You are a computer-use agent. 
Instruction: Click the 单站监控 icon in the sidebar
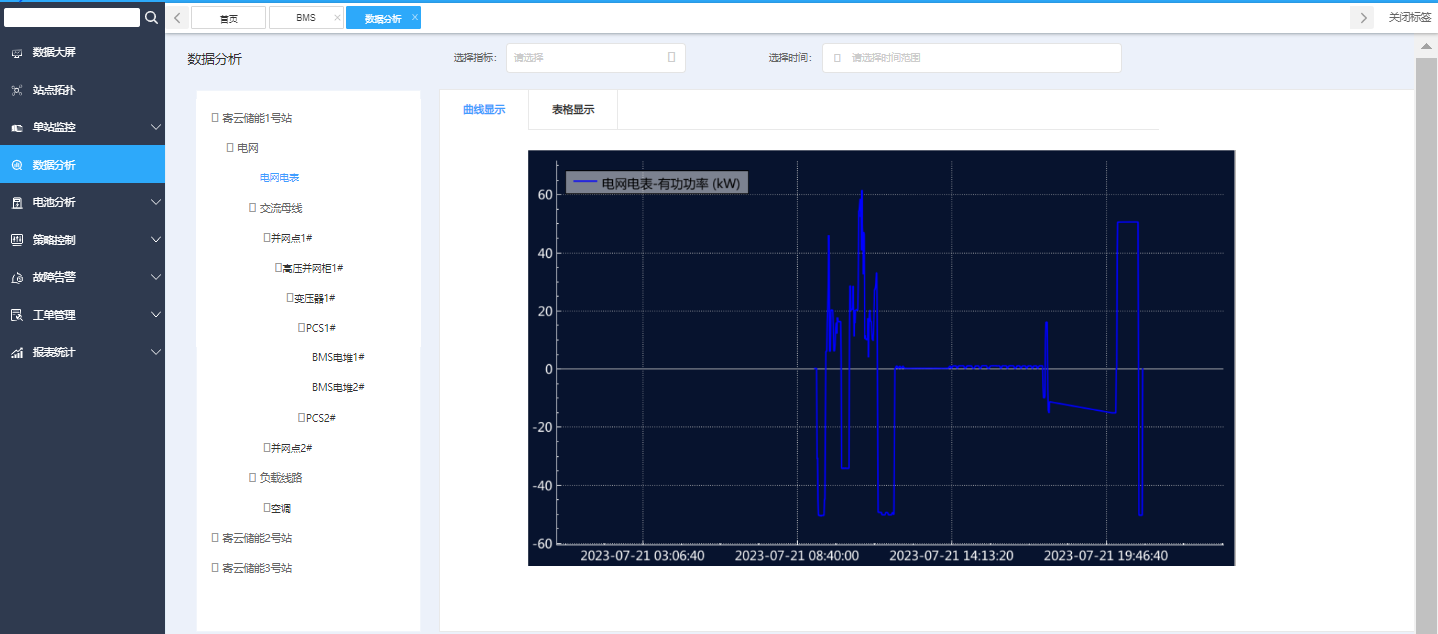coord(17,128)
